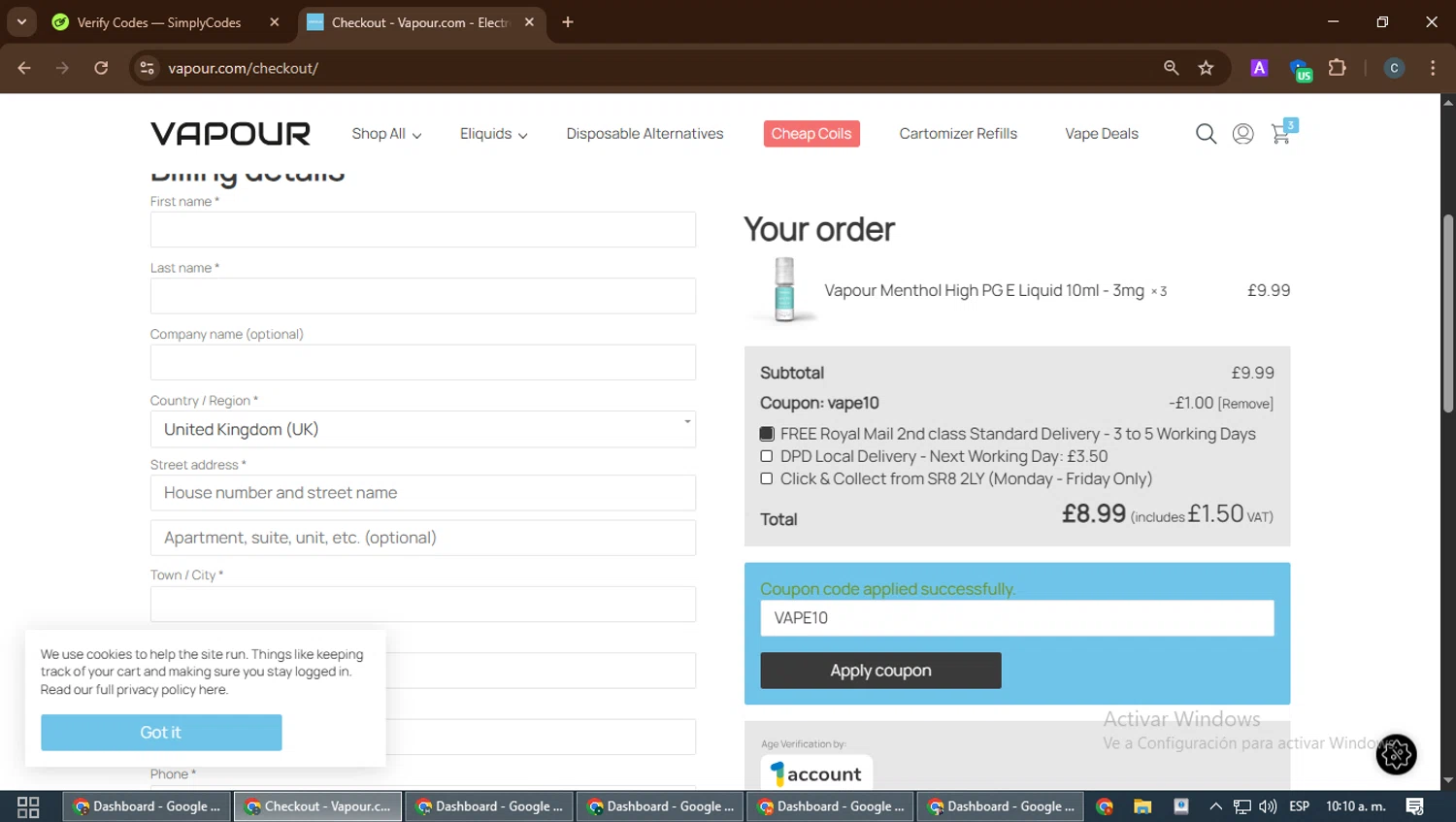Click the browser address bar URL
The height and width of the screenshot is (822, 1456).
coord(243,68)
